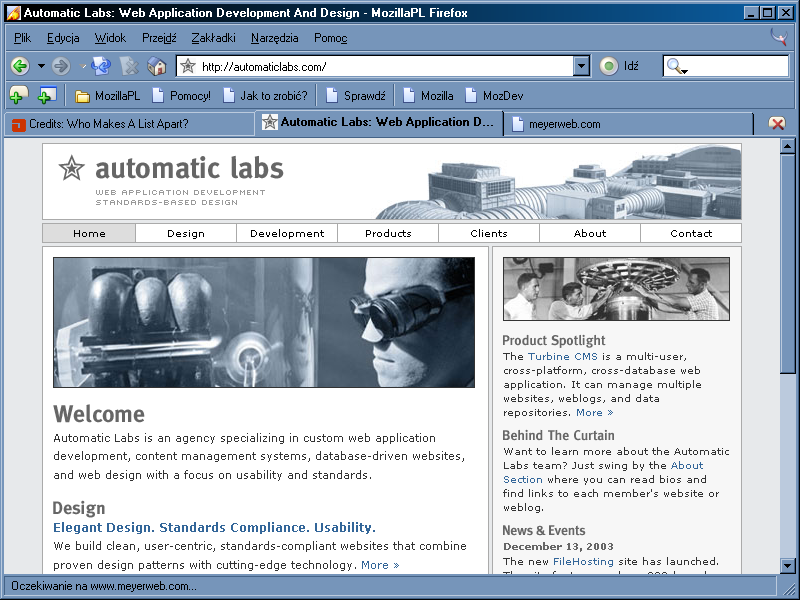Go to the Design navigation item
This screenshot has height=600, width=800.
[x=186, y=233]
